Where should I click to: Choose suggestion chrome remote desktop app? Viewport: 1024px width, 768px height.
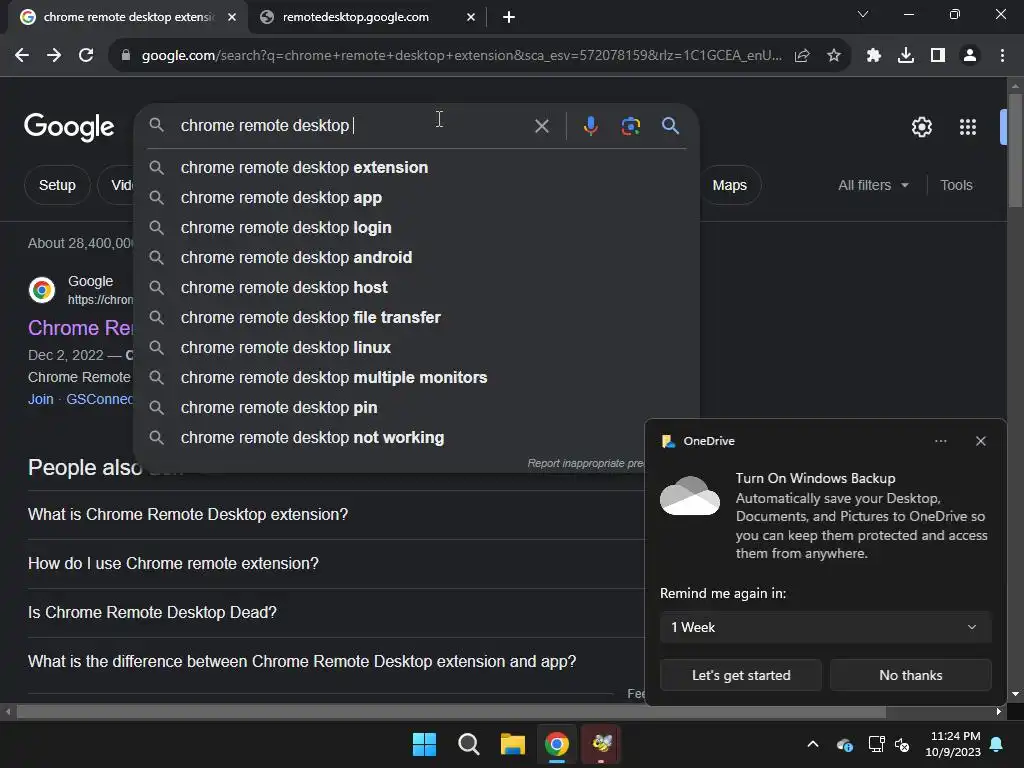[x=416, y=198]
